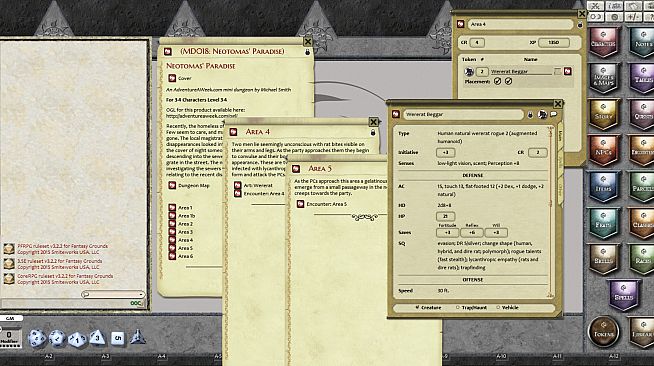Click the dice Modifier box
This screenshot has height=366, width=654.
click(9, 337)
